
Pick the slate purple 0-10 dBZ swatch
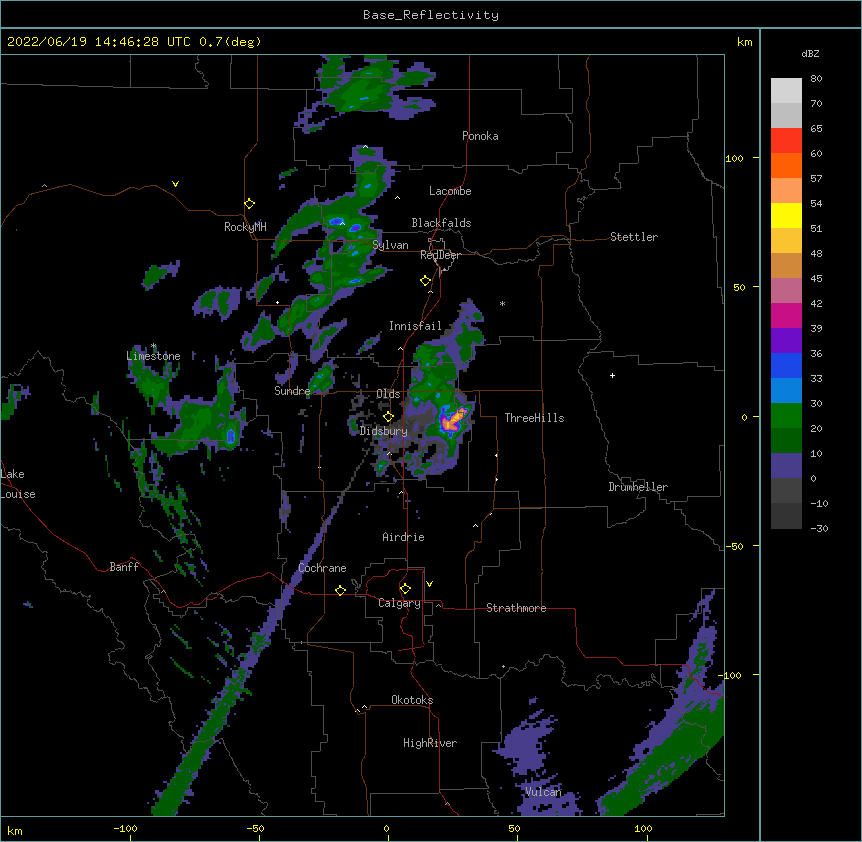coord(786,466)
